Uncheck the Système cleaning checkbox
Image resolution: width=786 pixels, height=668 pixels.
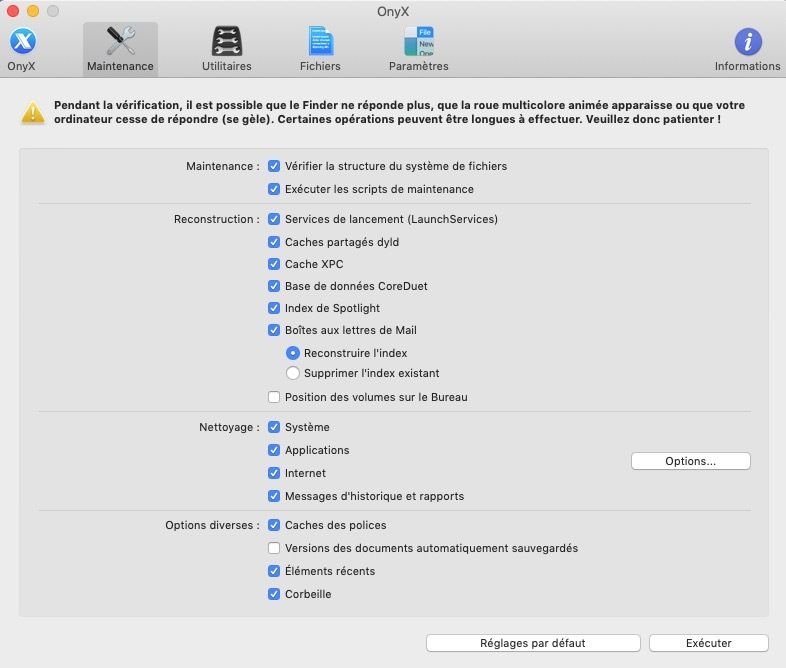tap(274, 427)
